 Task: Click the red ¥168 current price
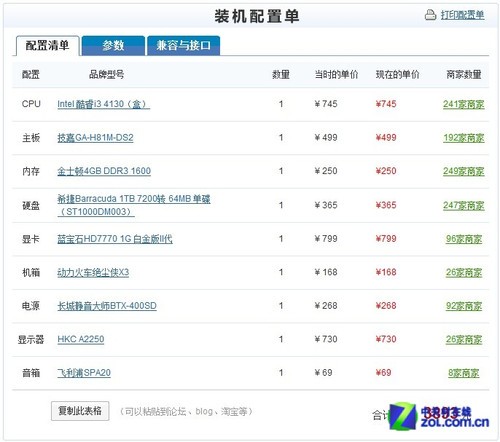[x=386, y=272]
